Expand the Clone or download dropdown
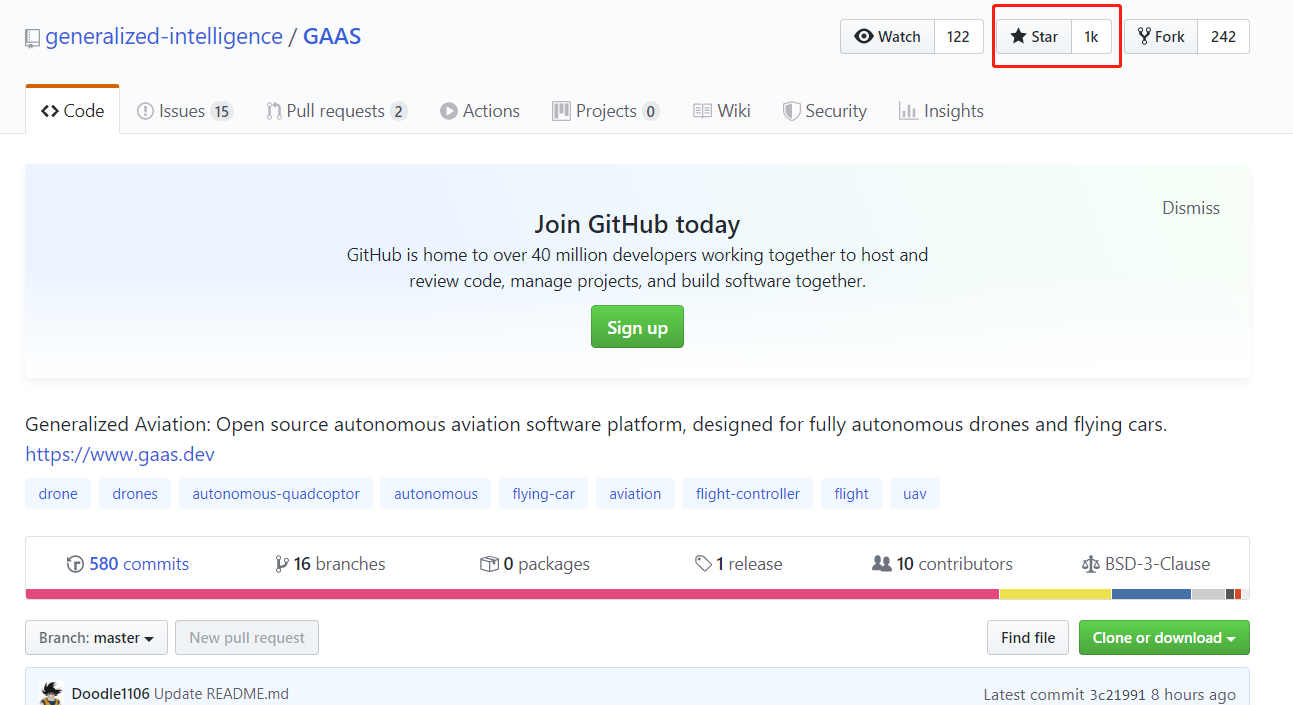This screenshot has height=705, width=1293. tap(1164, 638)
